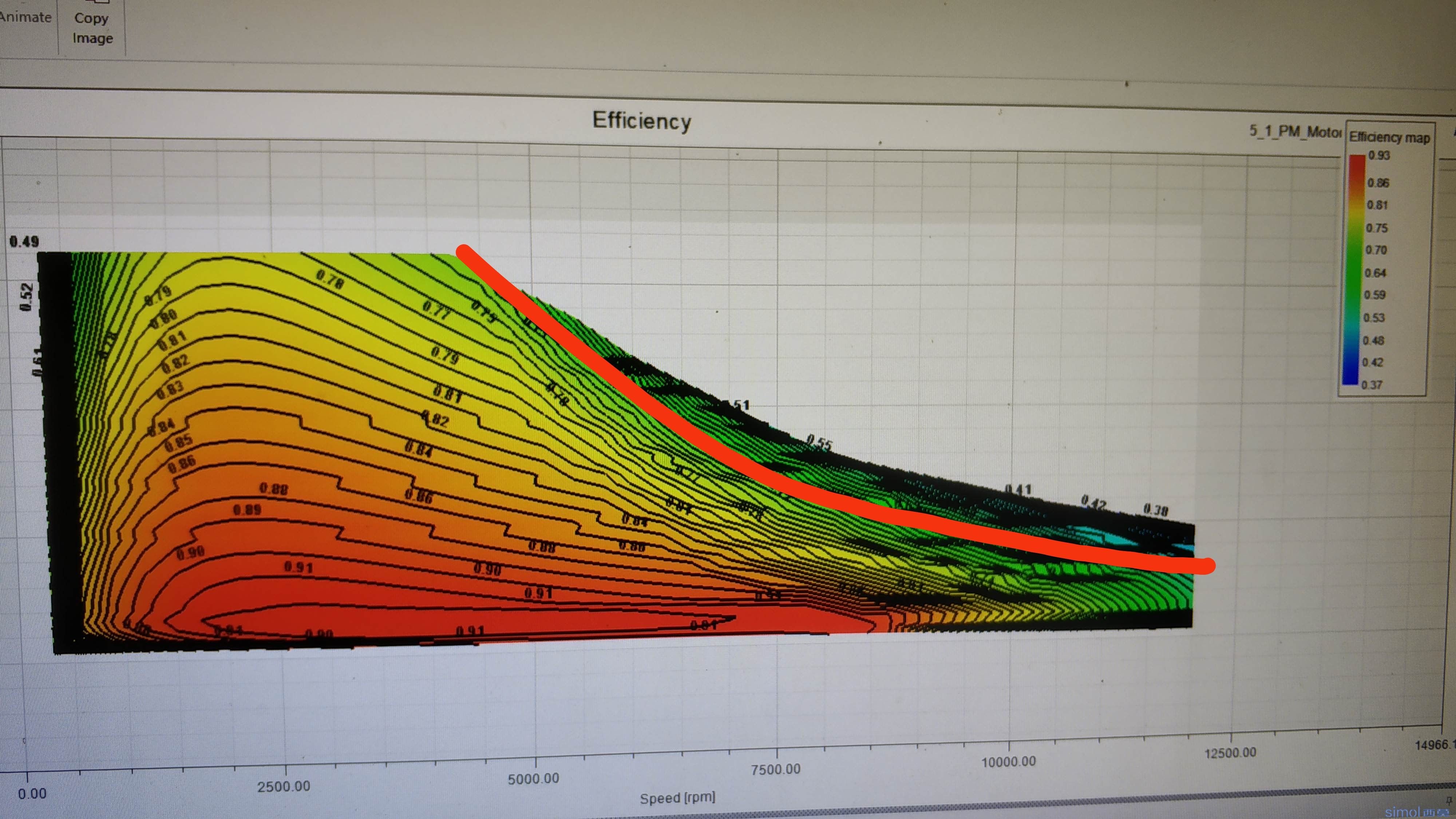Click the 10000.00 speed axis tick
This screenshot has width=1456, height=819.
coord(1009,761)
